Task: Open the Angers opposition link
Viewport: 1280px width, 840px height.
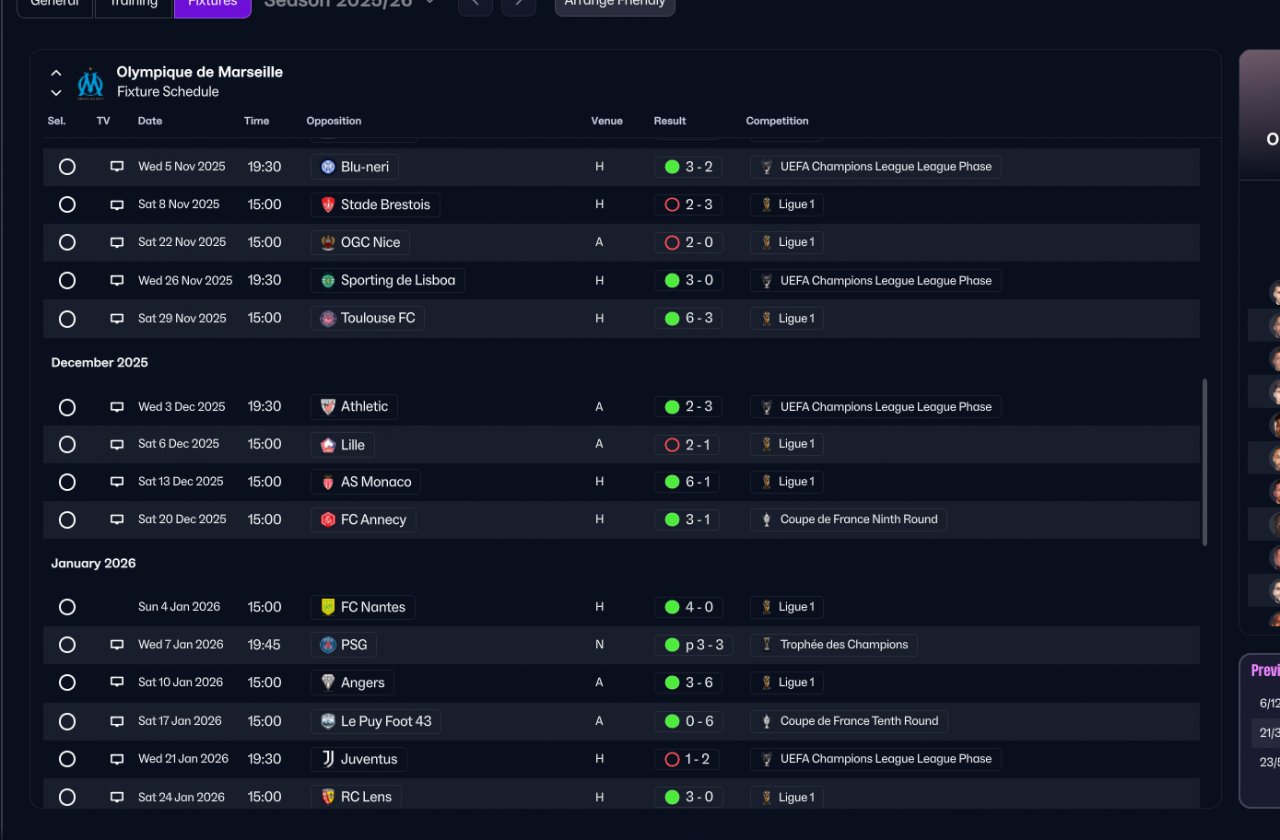Action: (353, 683)
